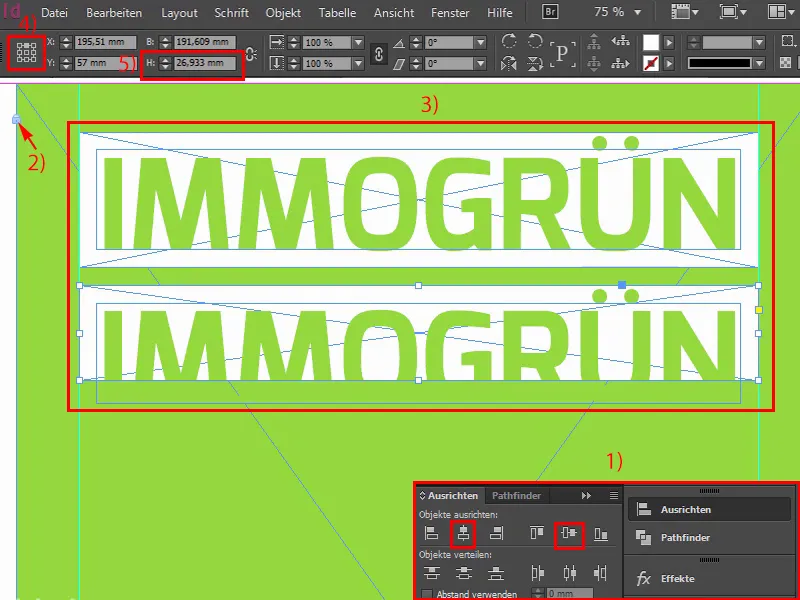Open the stroke weight dropdown

(x=759, y=42)
